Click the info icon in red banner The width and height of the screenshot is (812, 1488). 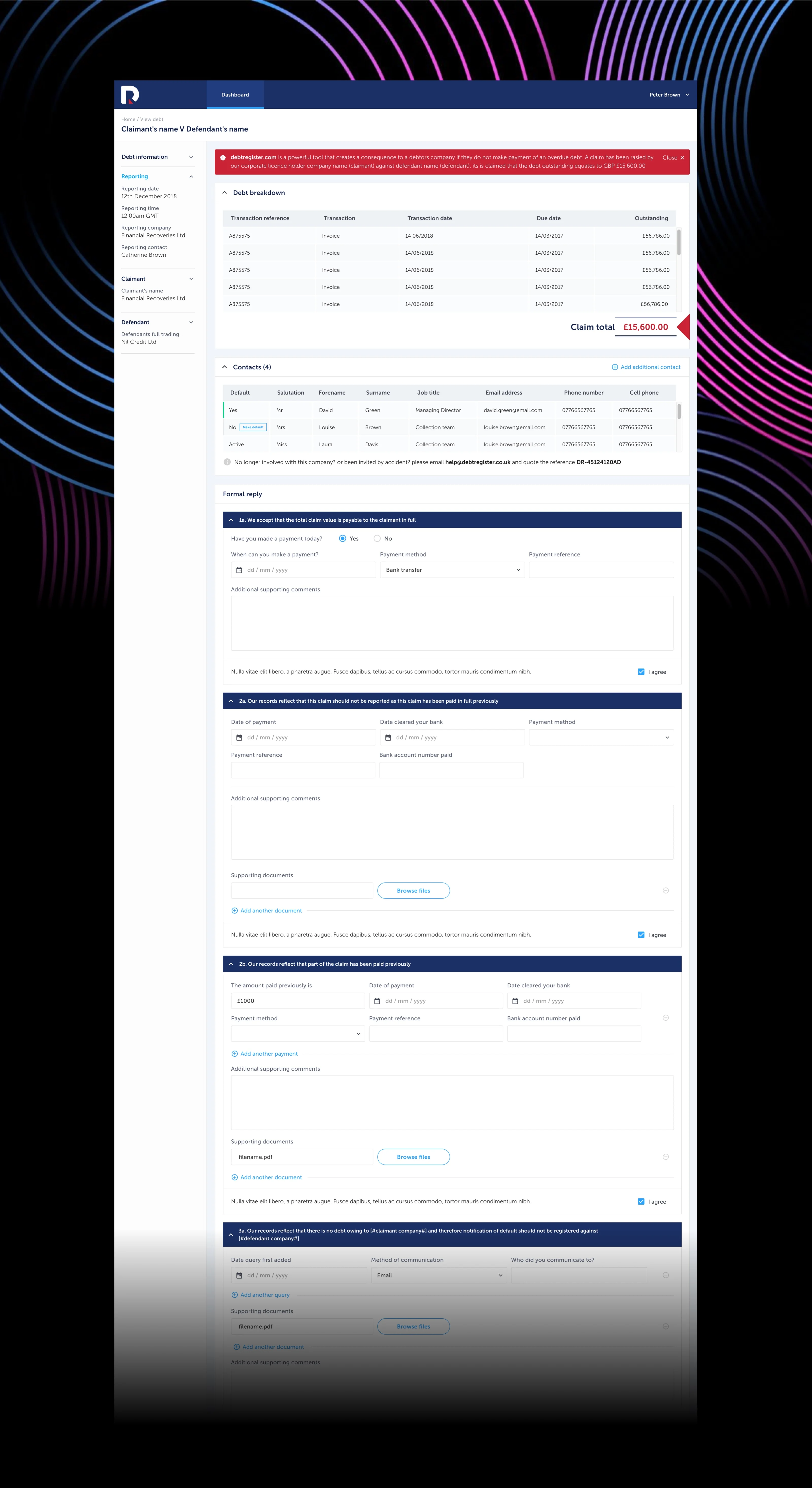tap(223, 157)
